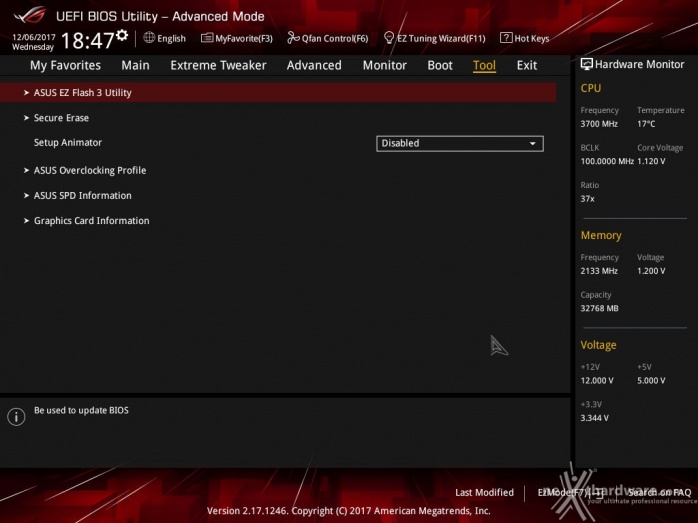Click the Hot Keys button

[524, 38]
